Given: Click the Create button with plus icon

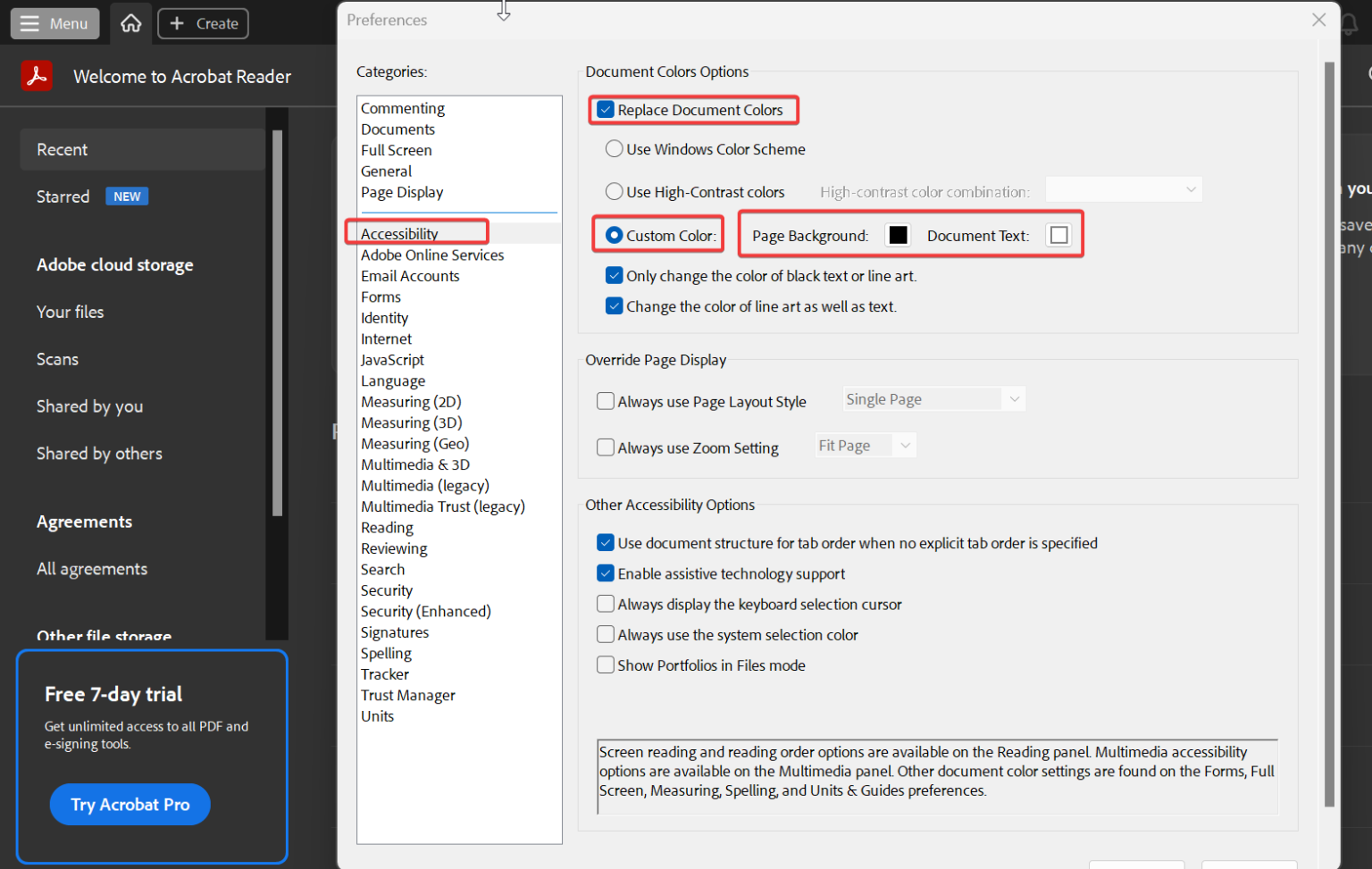Looking at the screenshot, I should (203, 23).
